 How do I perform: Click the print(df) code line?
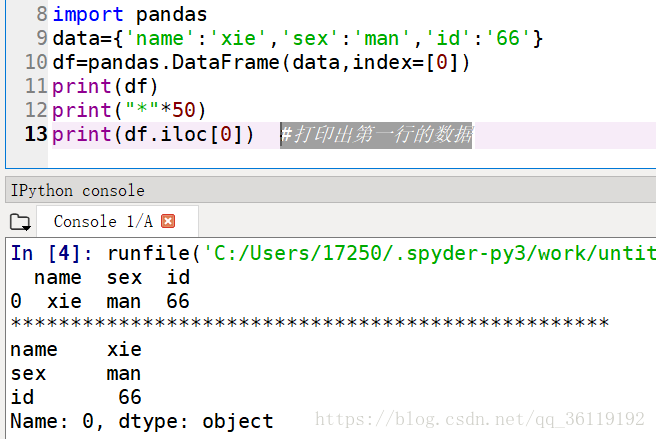(105, 87)
